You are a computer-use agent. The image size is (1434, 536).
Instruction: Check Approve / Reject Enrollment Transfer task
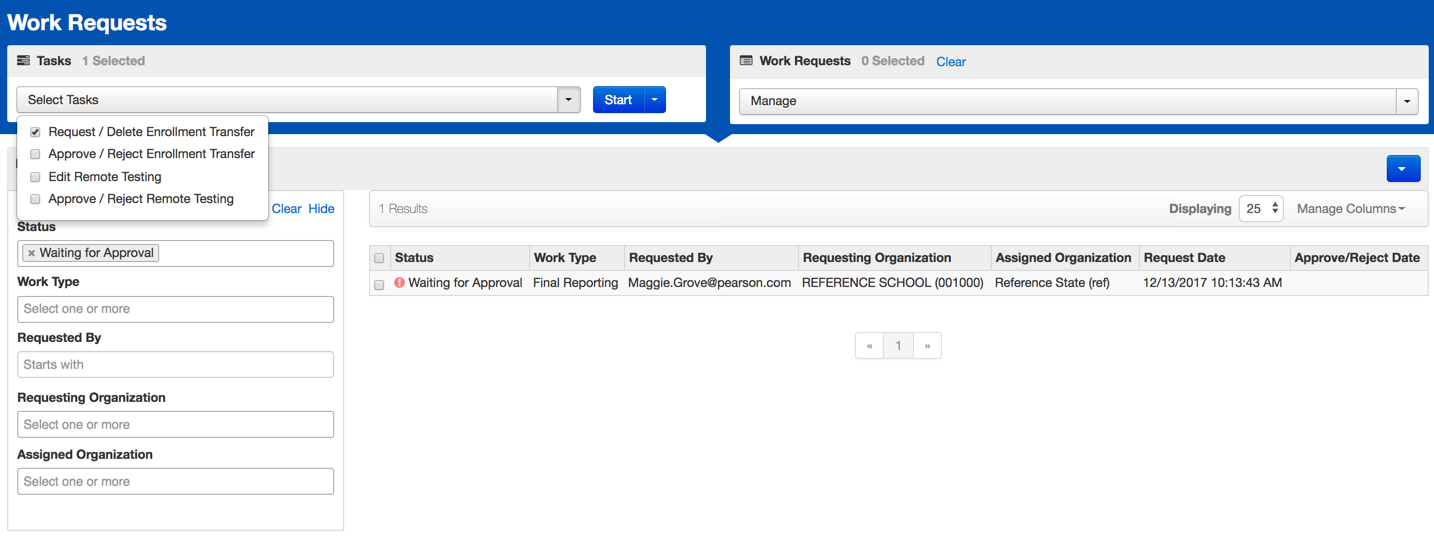coord(35,154)
